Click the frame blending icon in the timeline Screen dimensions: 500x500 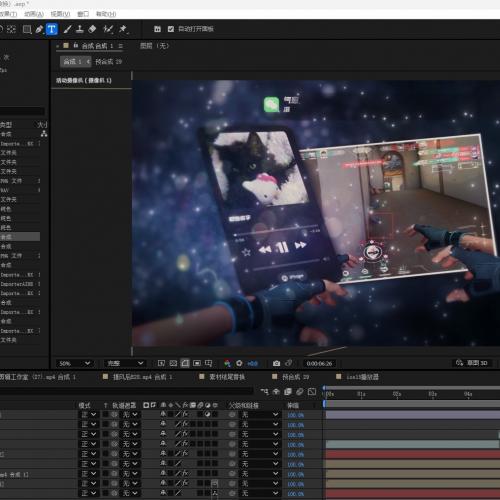[x=288, y=392]
